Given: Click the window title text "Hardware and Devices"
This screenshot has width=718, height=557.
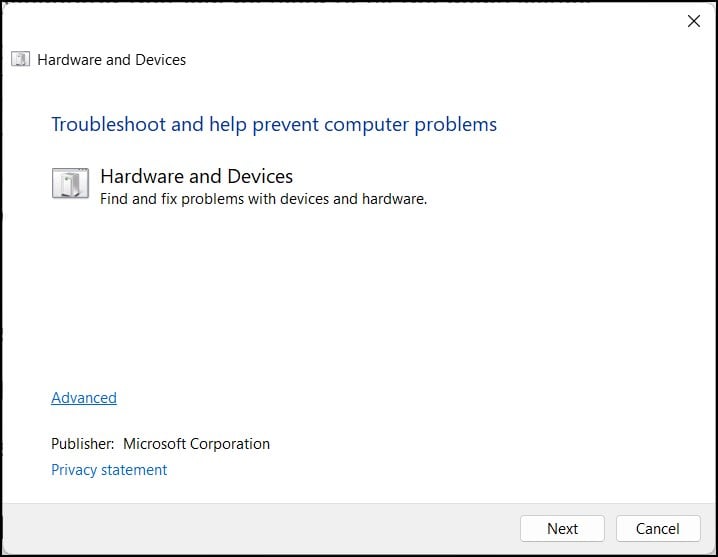Looking at the screenshot, I should [x=112, y=60].
